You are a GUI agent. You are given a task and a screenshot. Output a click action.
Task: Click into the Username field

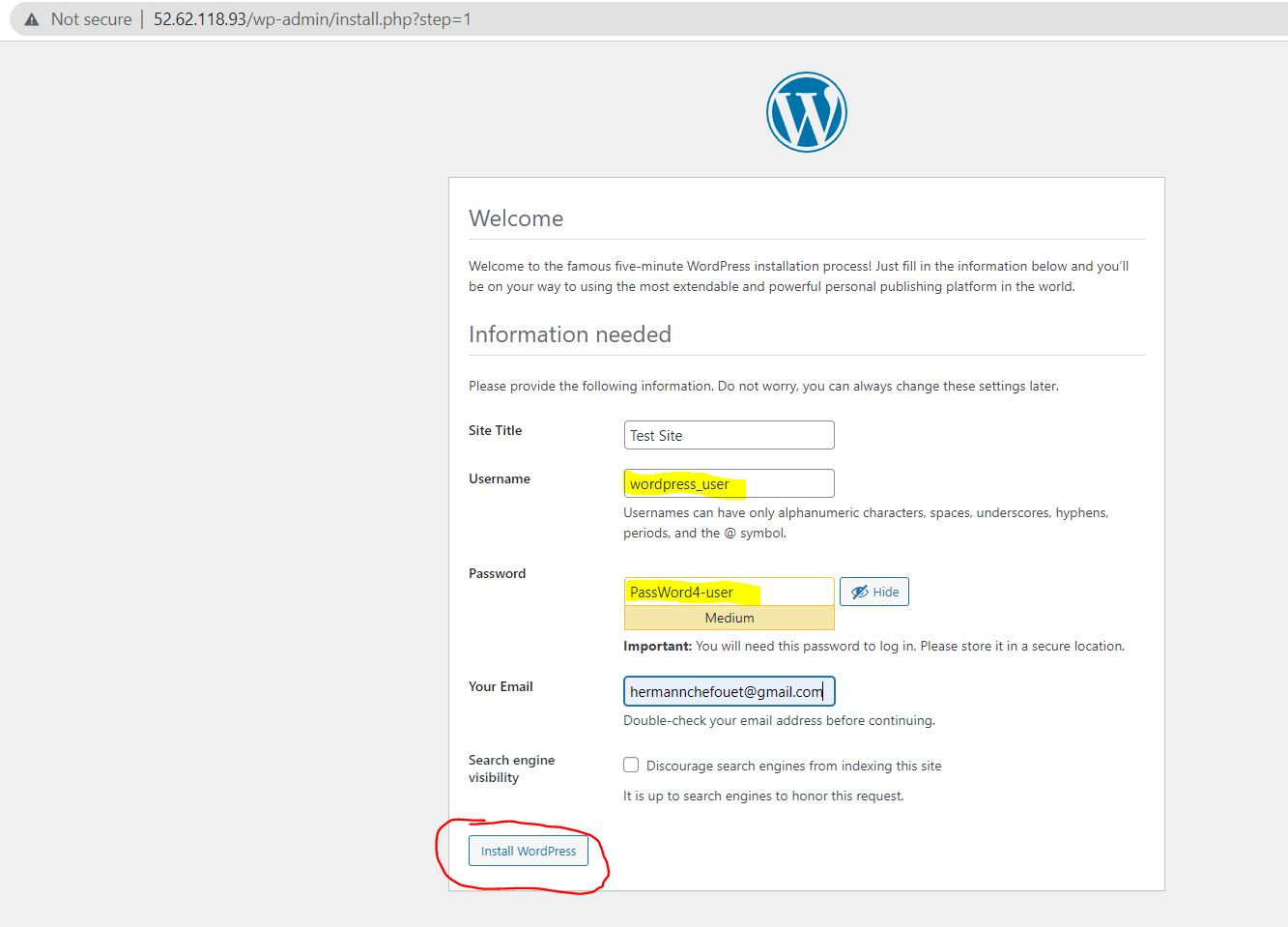(x=730, y=483)
